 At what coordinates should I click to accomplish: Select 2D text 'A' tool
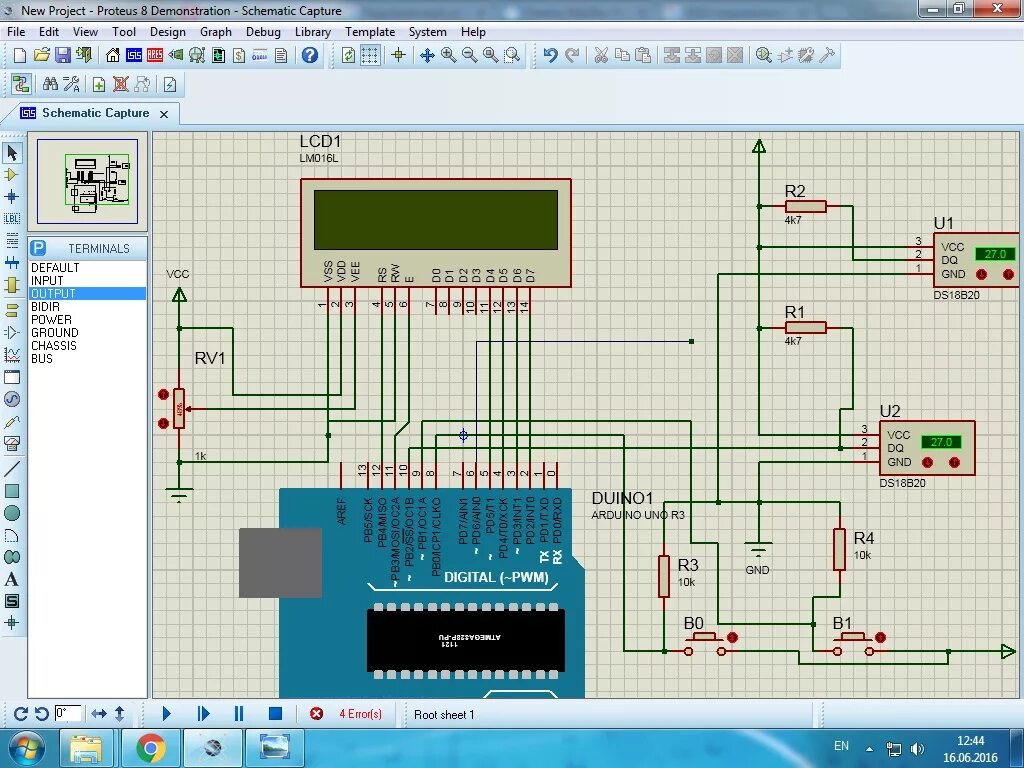tap(12, 579)
